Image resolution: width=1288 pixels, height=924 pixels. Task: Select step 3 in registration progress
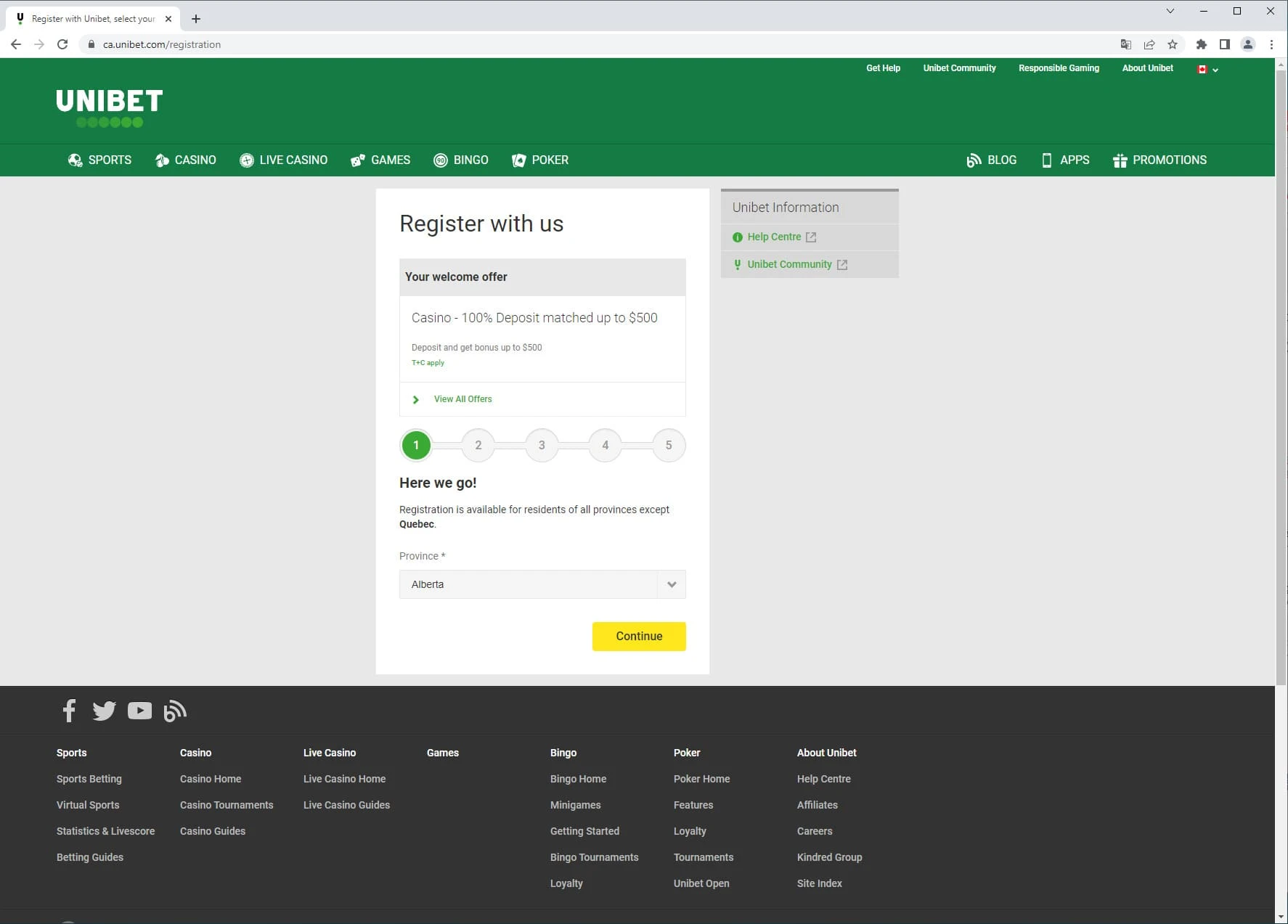point(542,445)
